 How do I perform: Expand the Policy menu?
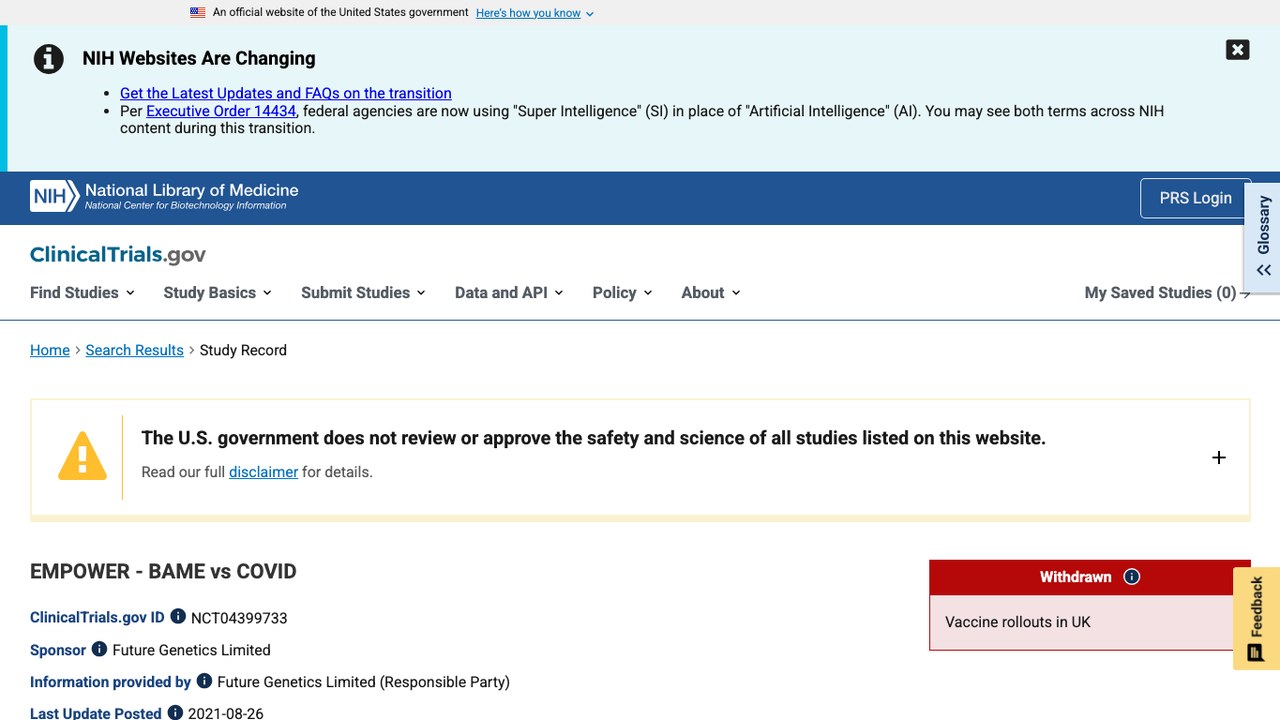[x=622, y=293]
